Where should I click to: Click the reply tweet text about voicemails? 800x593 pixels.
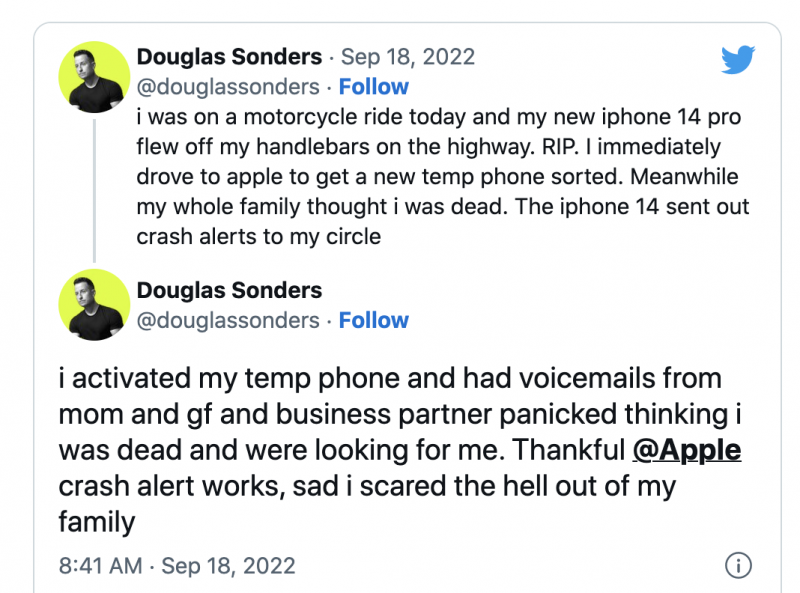[x=400, y=450]
